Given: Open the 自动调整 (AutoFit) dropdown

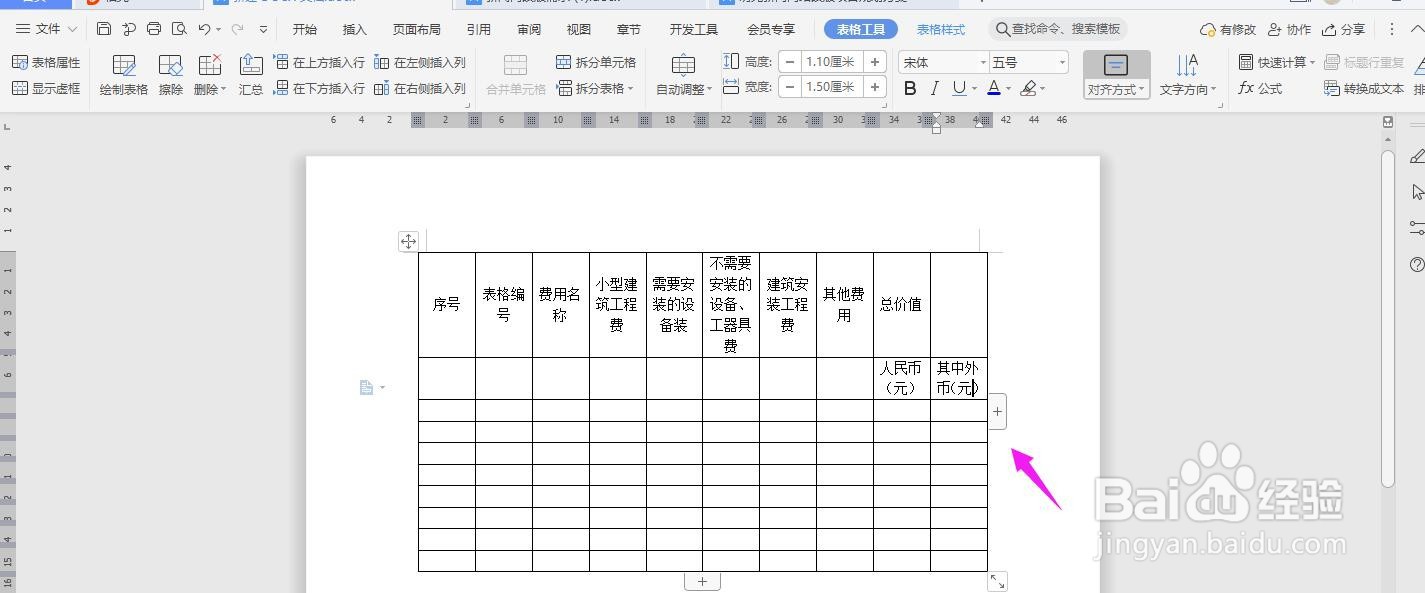Looking at the screenshot, I should (x=681, y=87).
